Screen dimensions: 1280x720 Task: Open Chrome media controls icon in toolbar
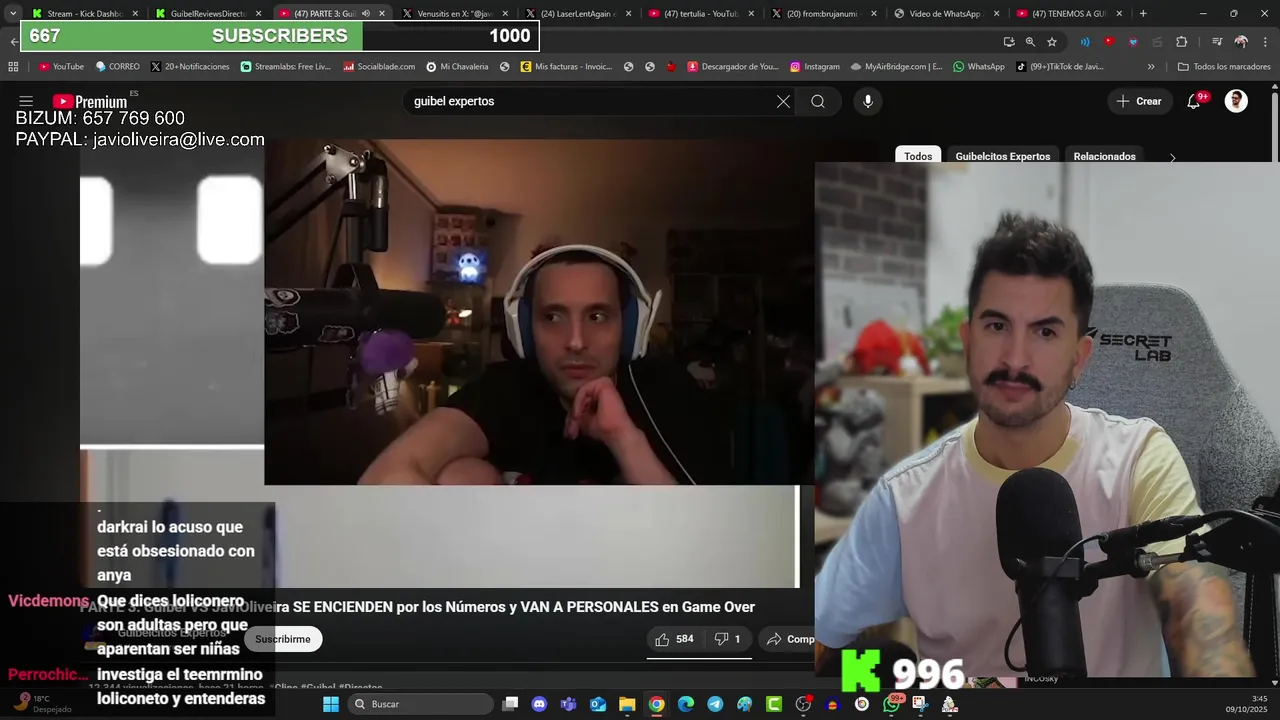coord(1216,42)
